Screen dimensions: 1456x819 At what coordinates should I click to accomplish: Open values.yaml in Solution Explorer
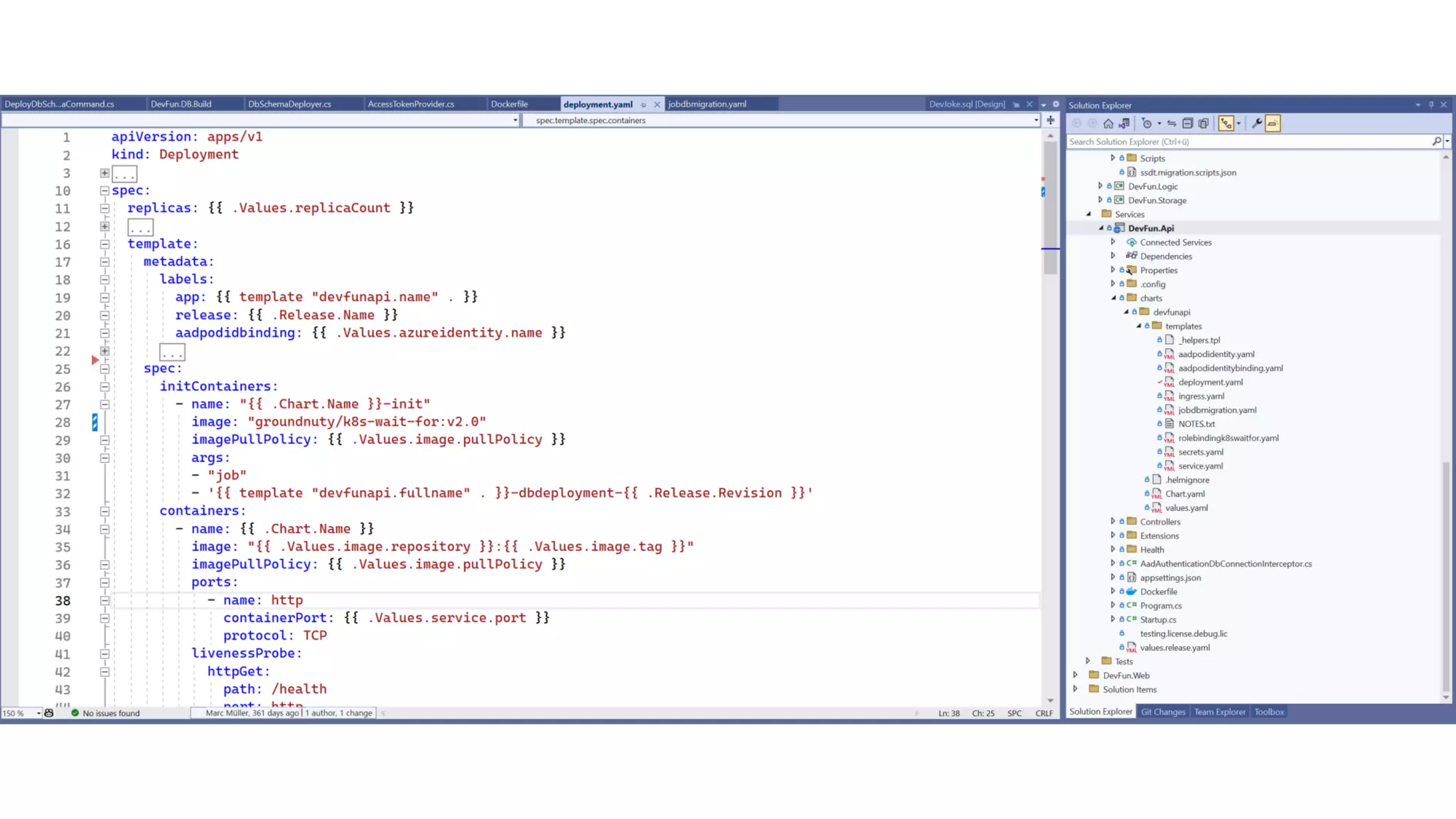point(1186,508)
